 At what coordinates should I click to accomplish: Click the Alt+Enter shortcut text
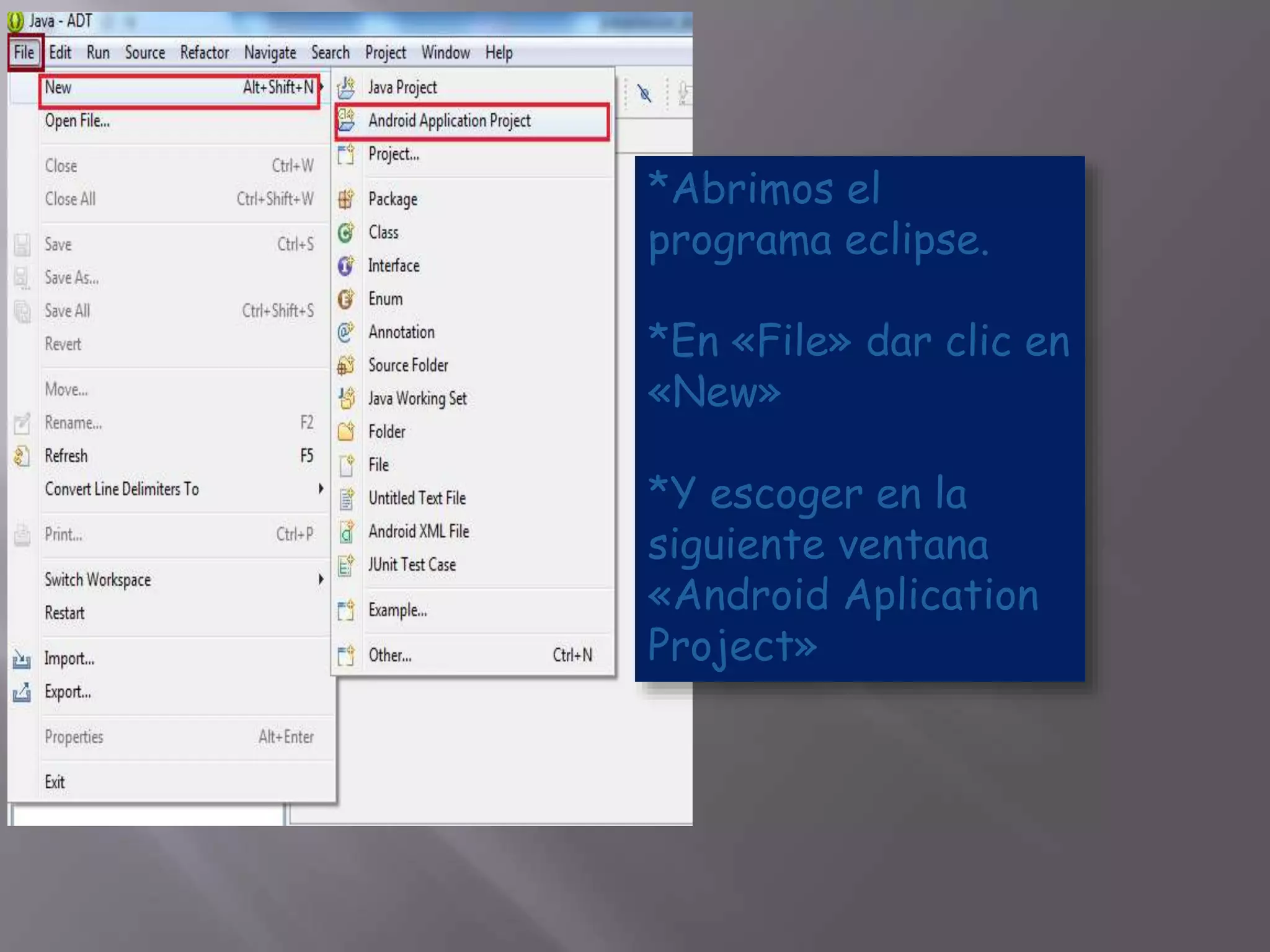(286, 737)
